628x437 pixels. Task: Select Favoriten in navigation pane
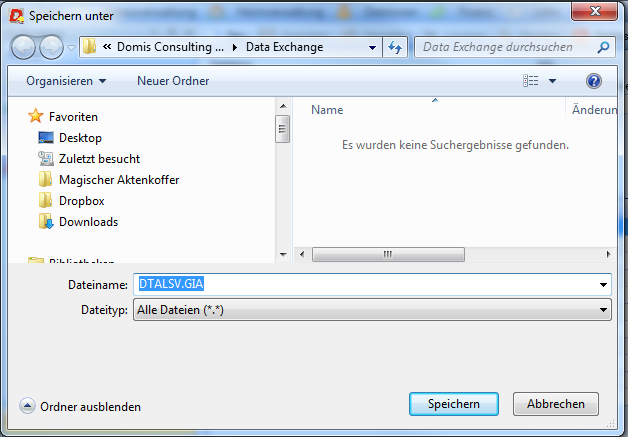point(73,117)
